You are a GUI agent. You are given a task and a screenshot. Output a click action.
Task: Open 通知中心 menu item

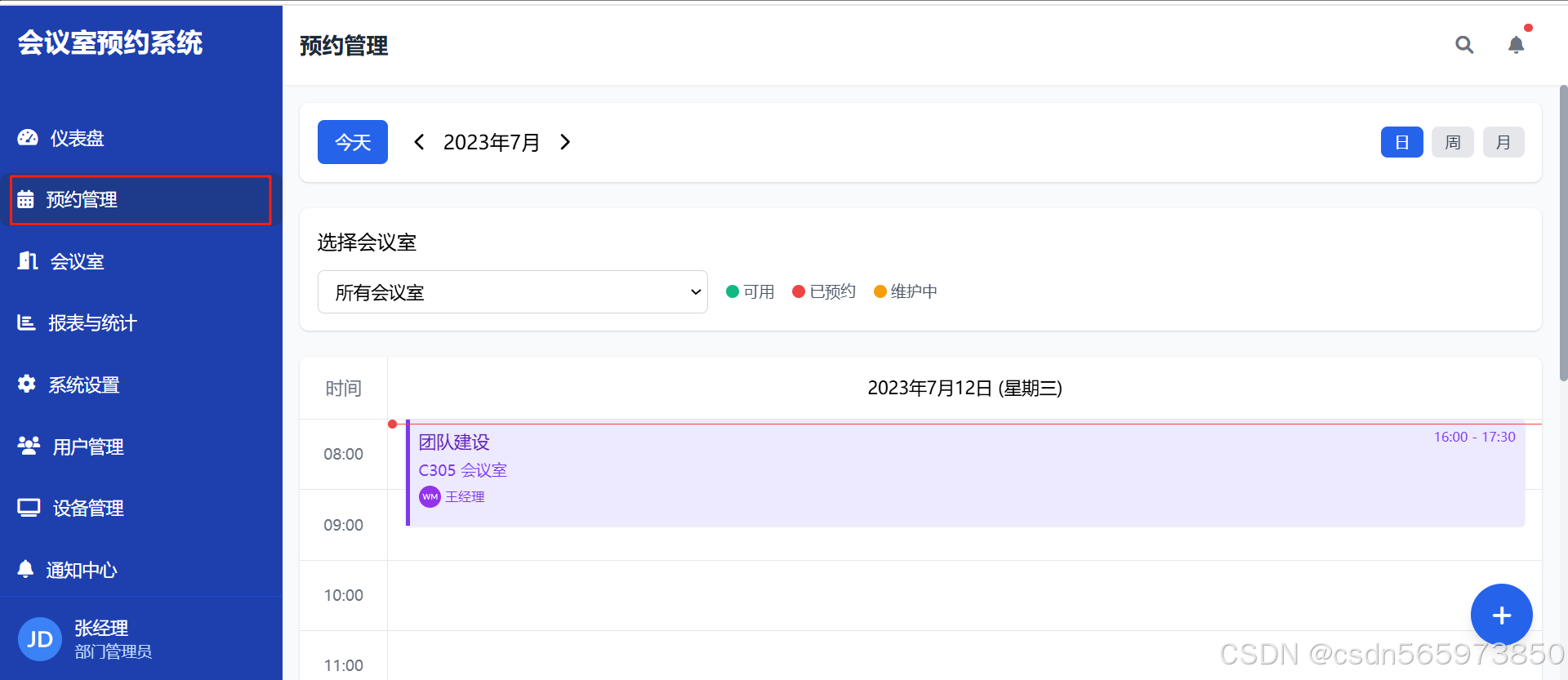click(x=141, y=569)
